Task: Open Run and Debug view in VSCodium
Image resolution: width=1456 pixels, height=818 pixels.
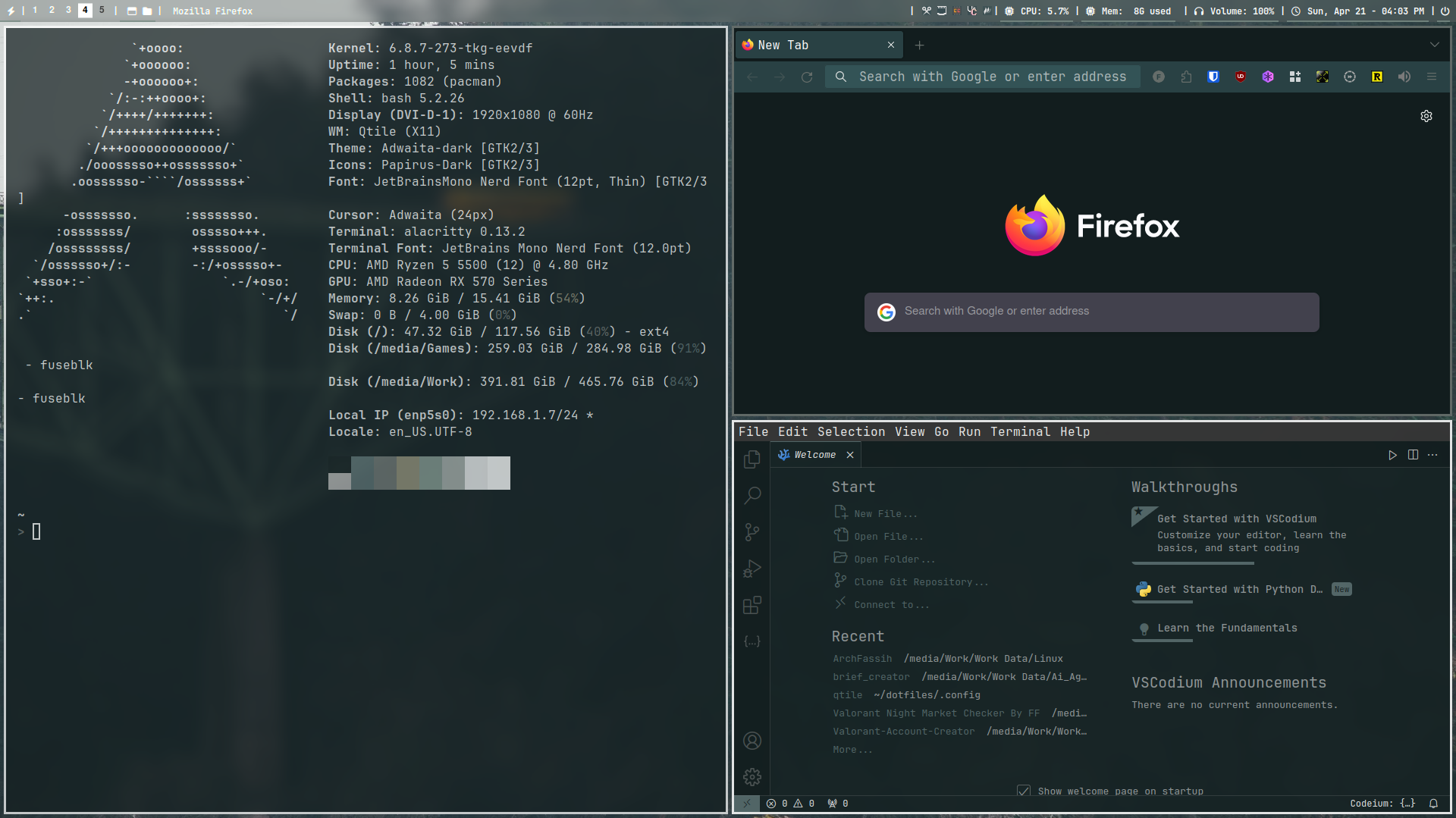Action: tap(752, 569)
